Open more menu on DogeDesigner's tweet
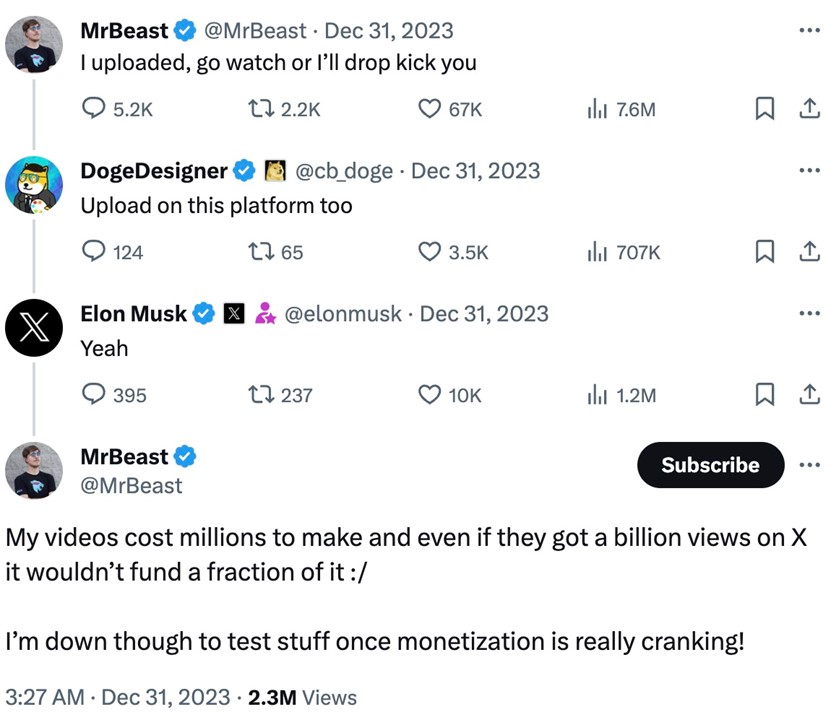This screenshot has height=725, width=831. pyautogui.click(x=808, y=171)
